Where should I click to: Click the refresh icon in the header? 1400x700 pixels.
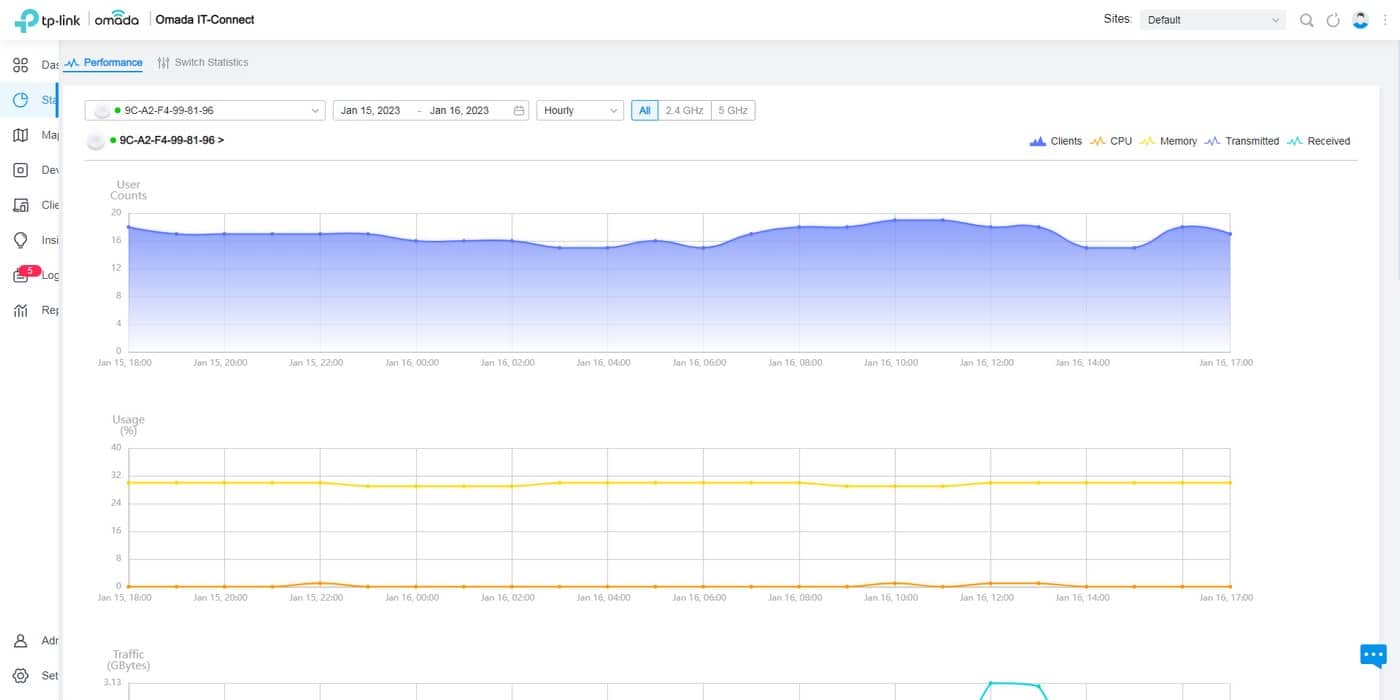click(1332, 20)
